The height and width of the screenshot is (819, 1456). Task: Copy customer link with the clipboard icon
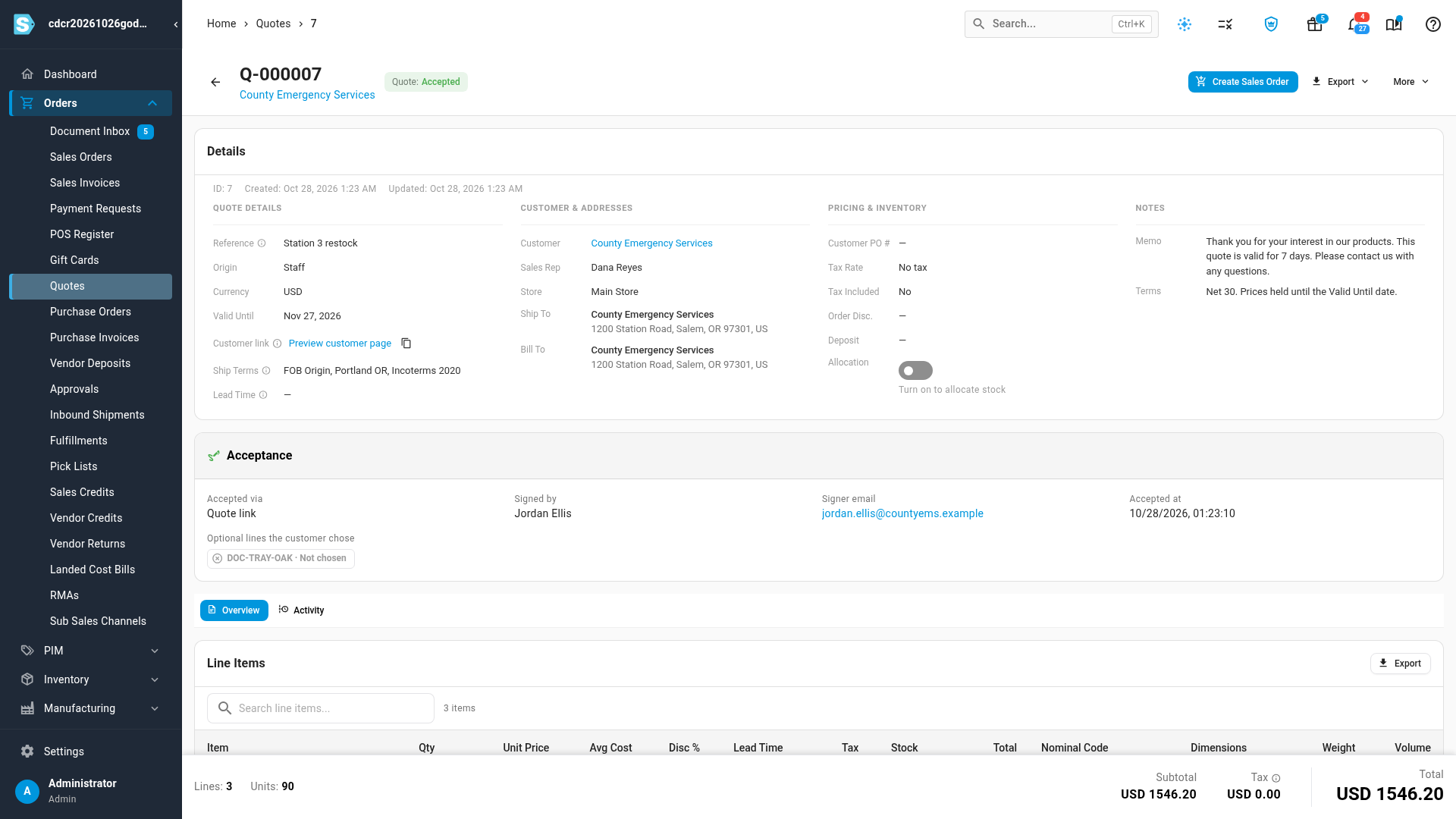406,344
